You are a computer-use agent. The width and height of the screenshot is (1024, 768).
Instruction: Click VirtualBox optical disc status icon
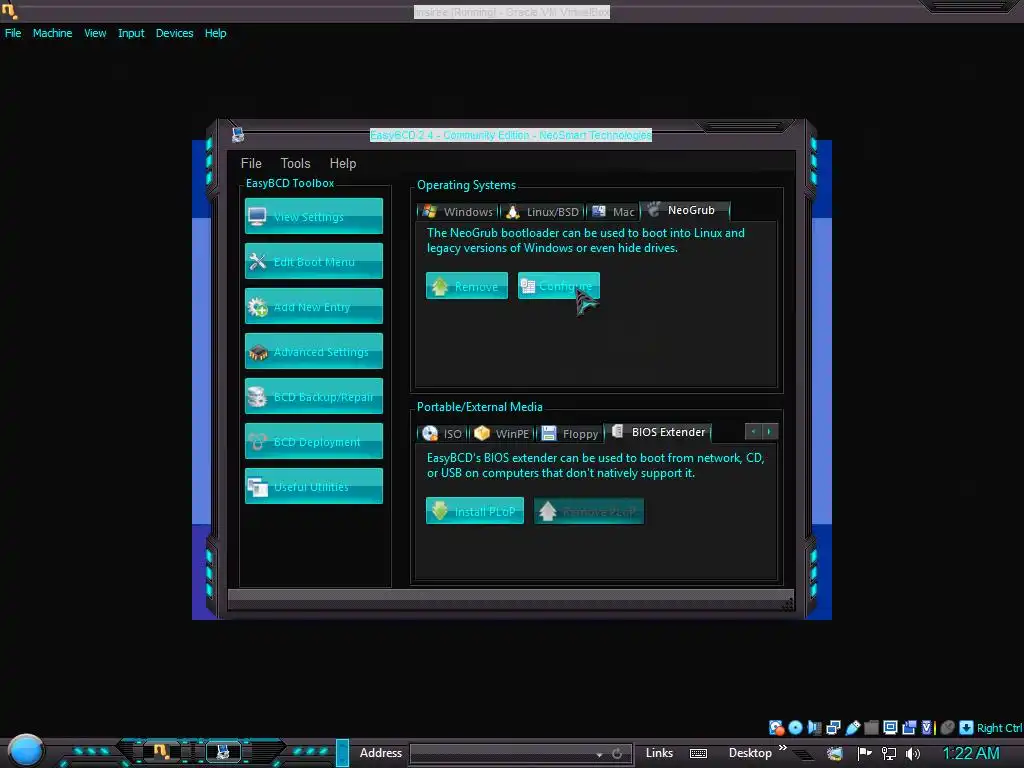click(795, 728)
